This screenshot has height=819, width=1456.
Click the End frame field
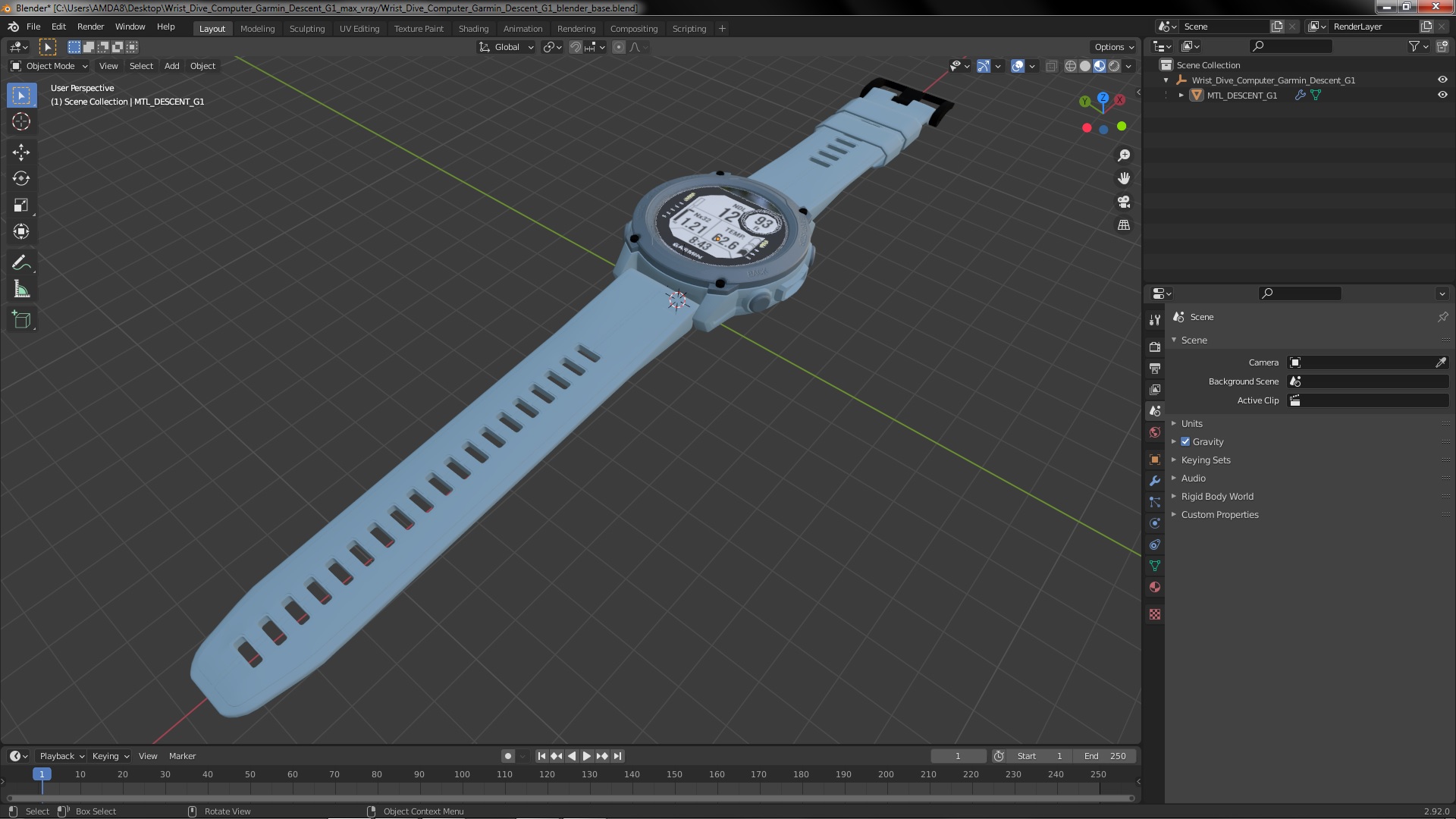(1105, 756)
